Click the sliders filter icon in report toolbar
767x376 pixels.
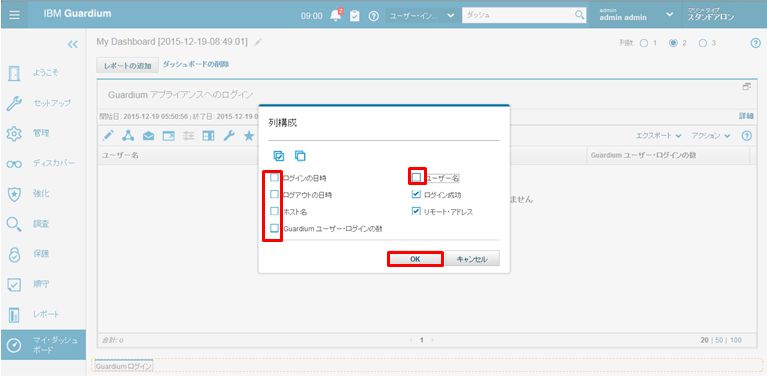tap(189, 136)
